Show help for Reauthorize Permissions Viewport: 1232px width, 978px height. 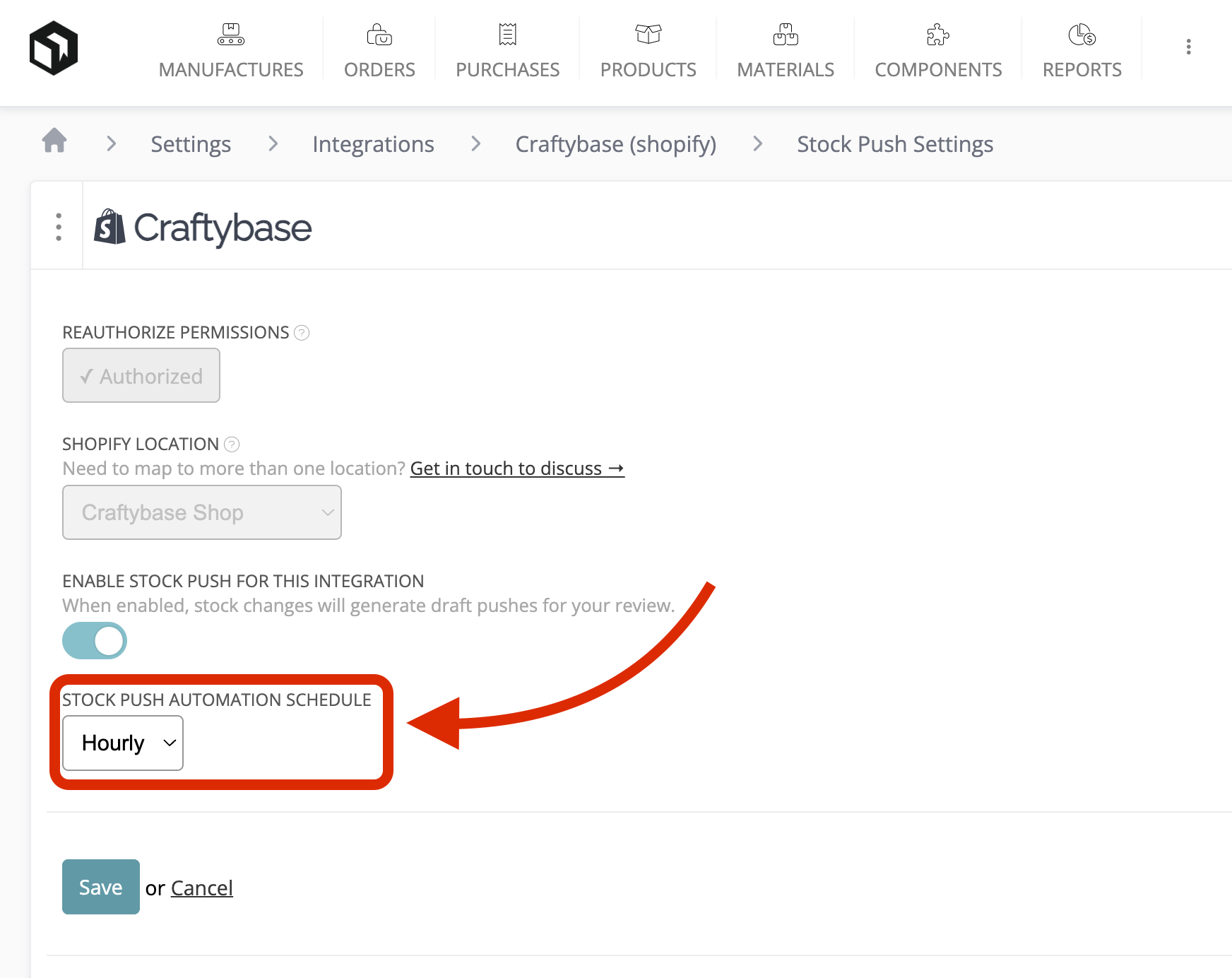coord(302,332)
